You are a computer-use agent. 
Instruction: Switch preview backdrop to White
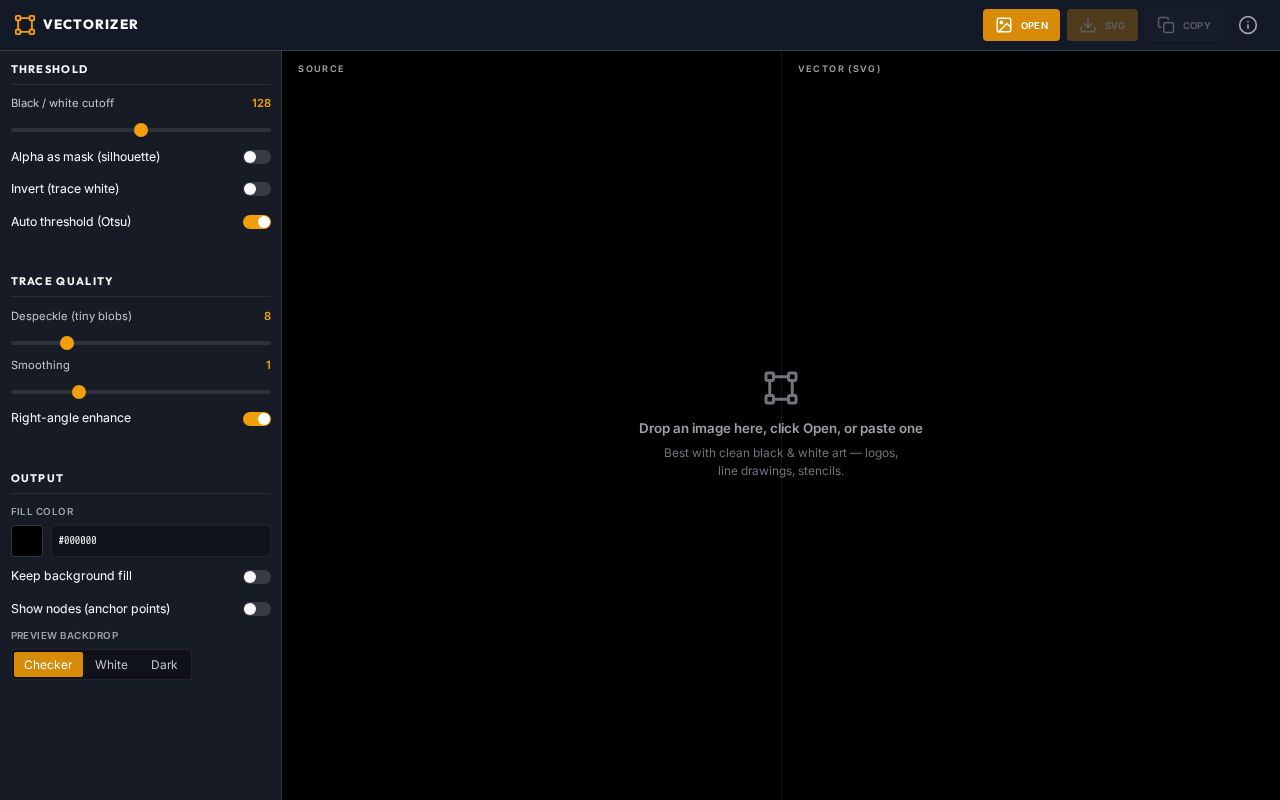pyautogui.click(x=111, y=665)
